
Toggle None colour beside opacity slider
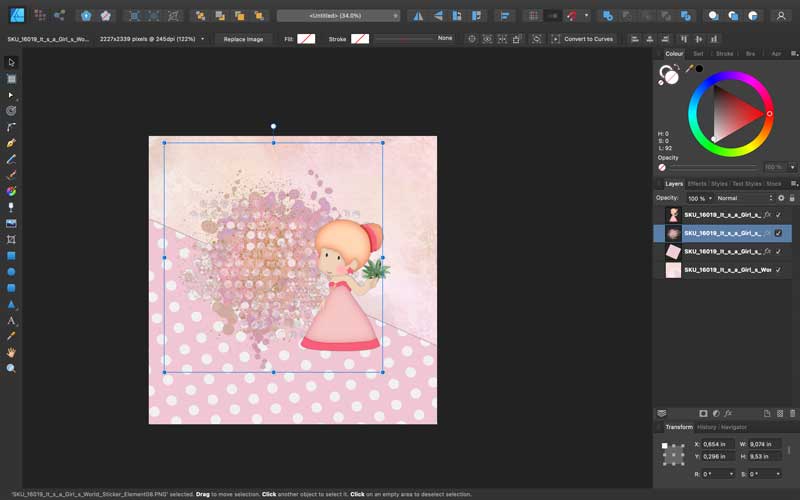662,167
